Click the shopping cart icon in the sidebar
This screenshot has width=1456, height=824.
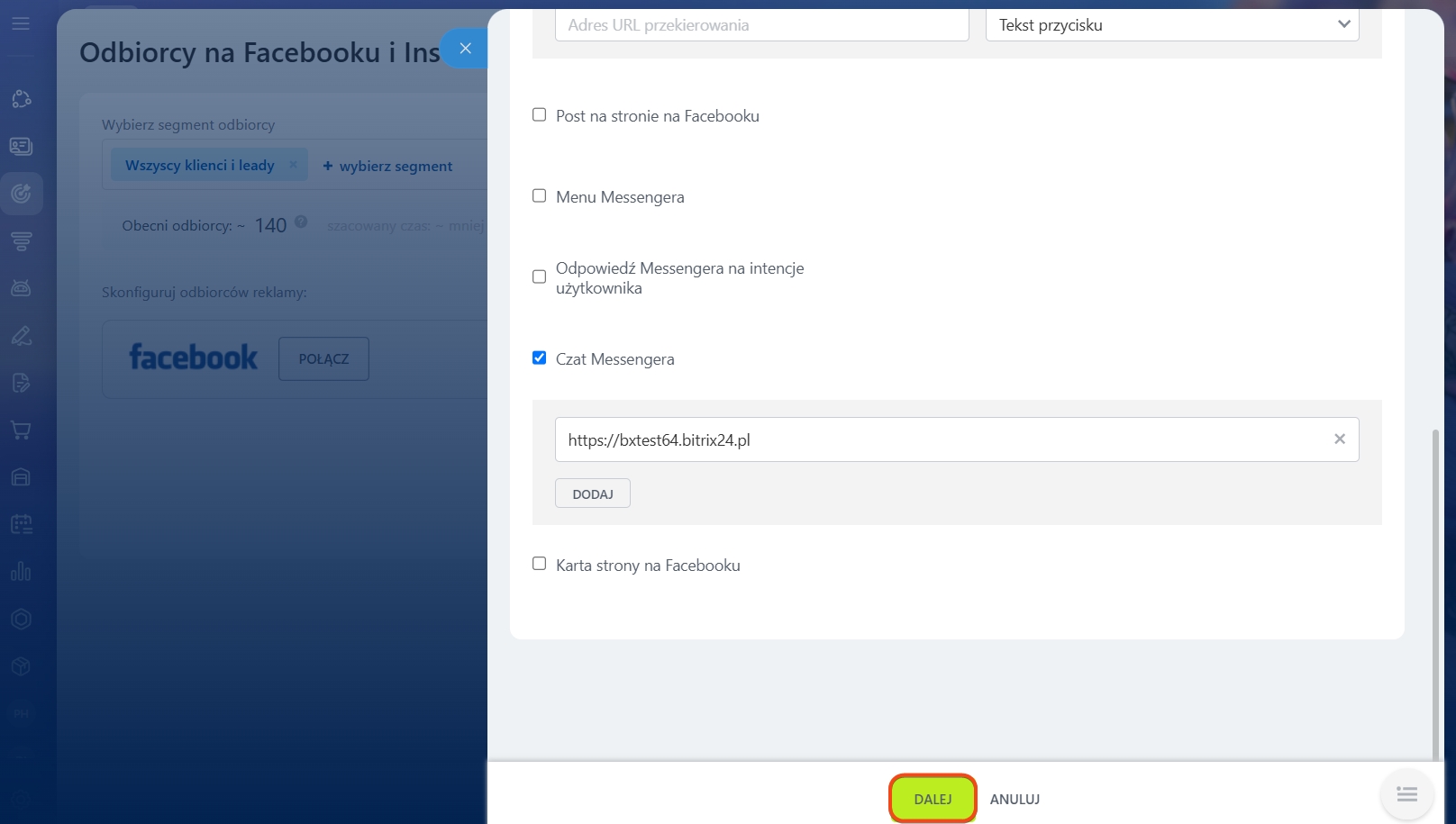pyautogui.click(x=21, y=430)
